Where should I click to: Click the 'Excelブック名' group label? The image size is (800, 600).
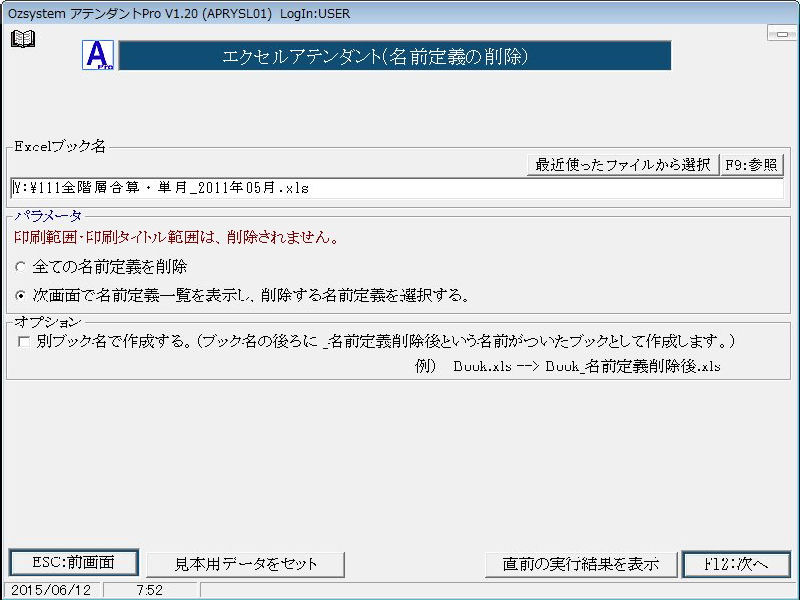coord(60,146)
